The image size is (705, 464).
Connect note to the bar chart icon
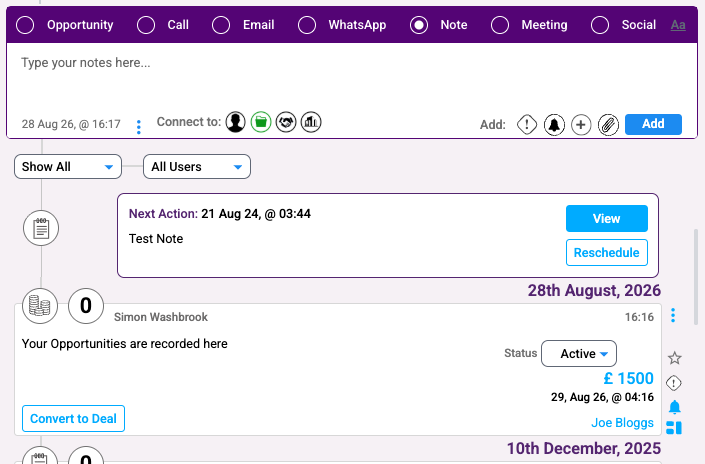pyautogui.click(x=311, y=122)
